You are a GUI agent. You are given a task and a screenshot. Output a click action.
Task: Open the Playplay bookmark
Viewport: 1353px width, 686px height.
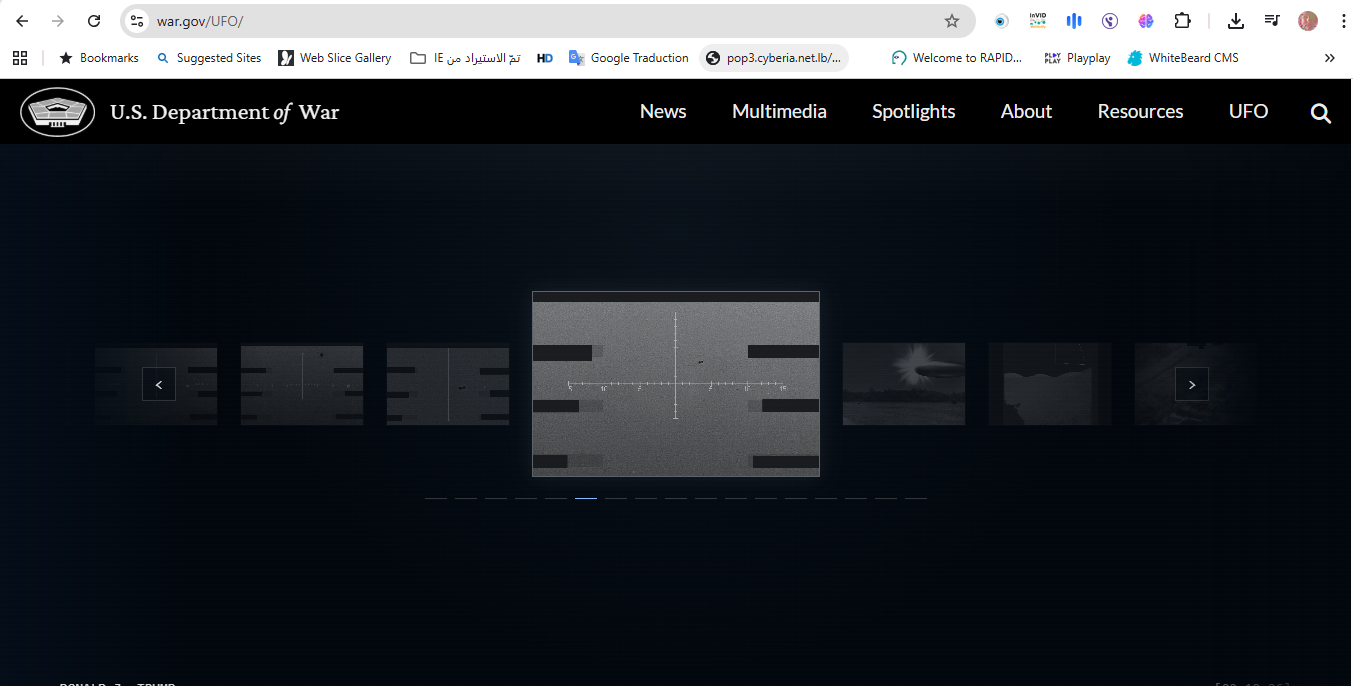[x=1077, y=58]
